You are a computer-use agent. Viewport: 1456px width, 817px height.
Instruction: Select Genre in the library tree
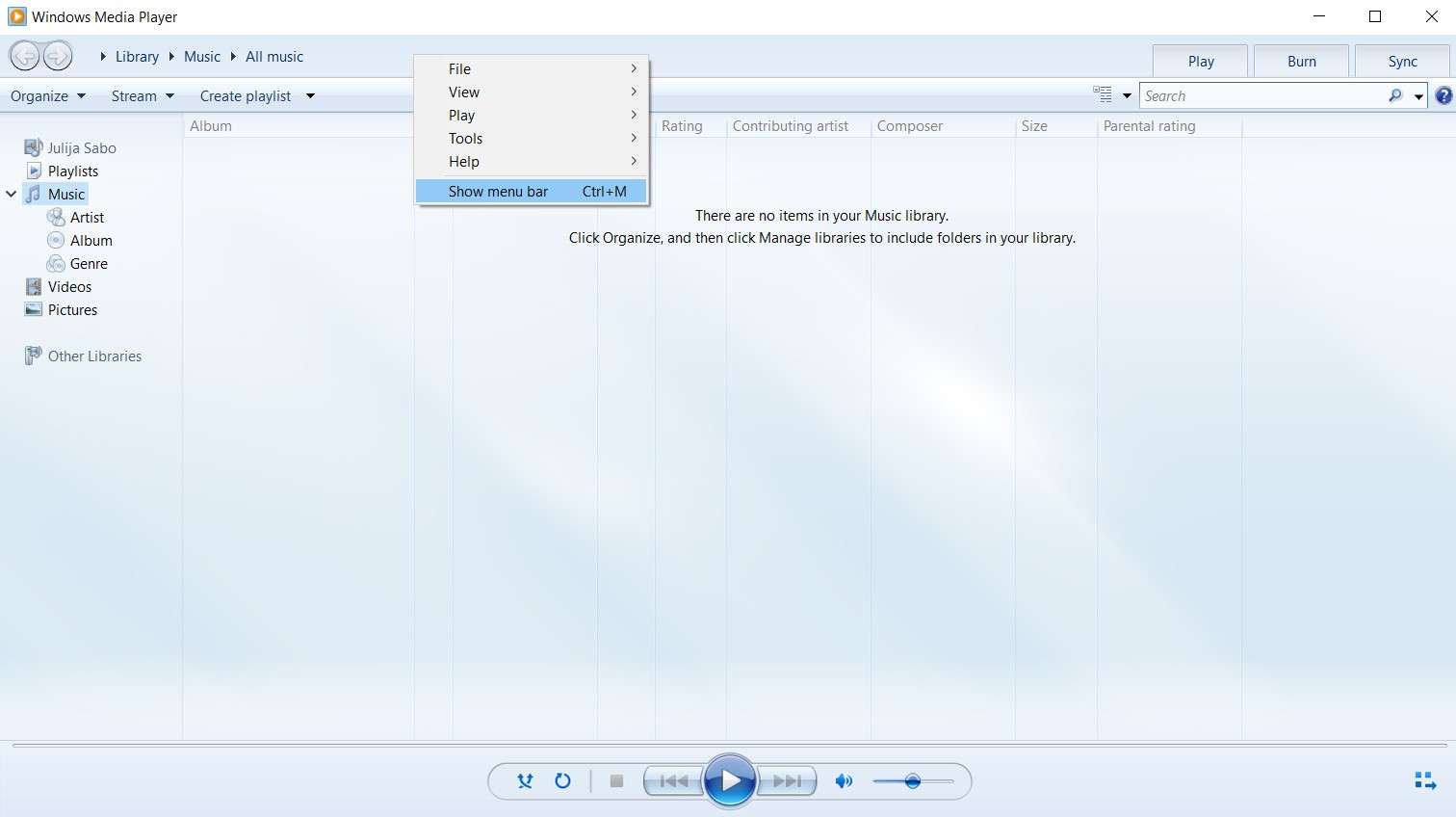89,263
